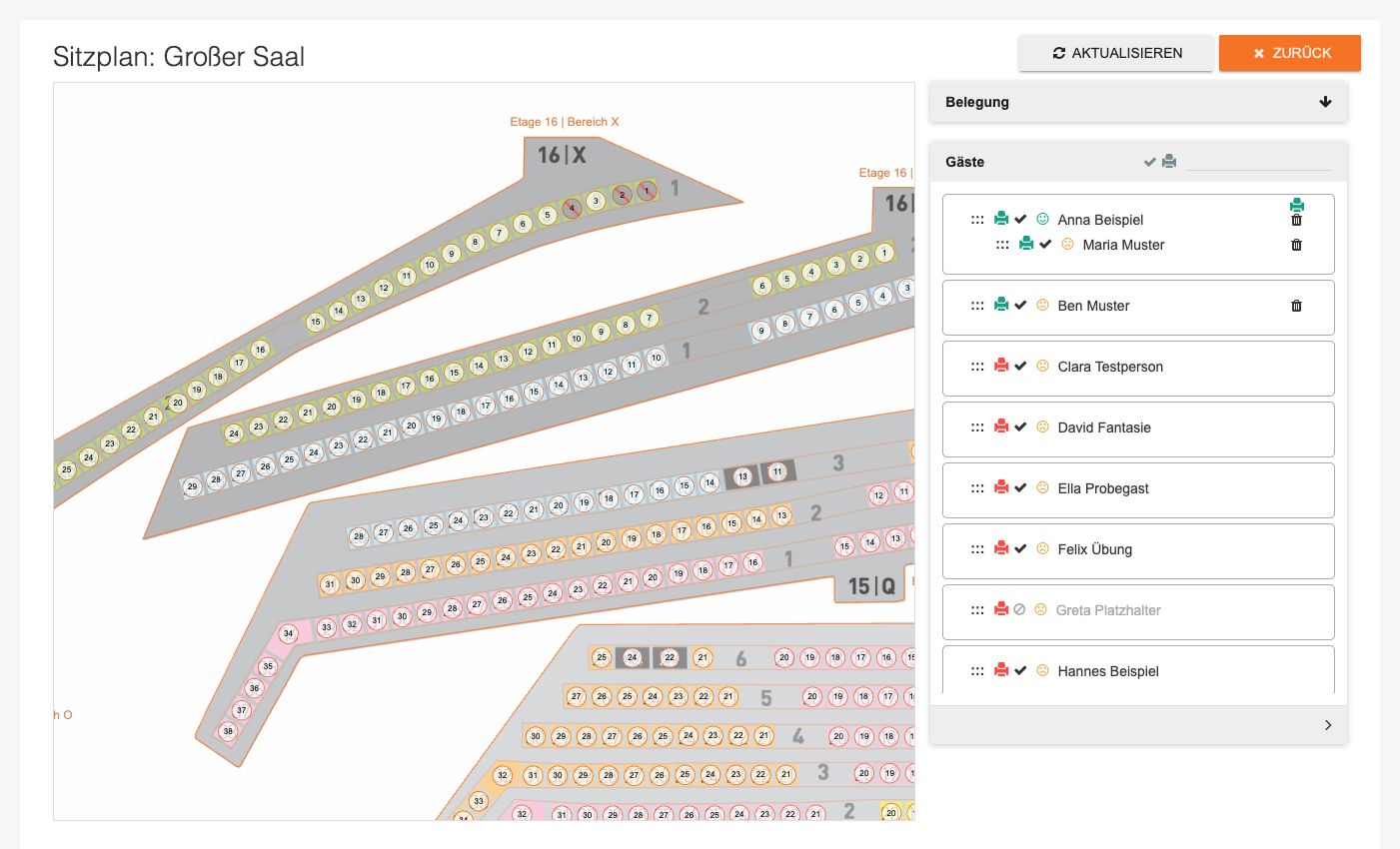Click the red seat icon next to Ella Probegast
The width and height of the screenshot is (1400, 849).
coord(1001,488)
